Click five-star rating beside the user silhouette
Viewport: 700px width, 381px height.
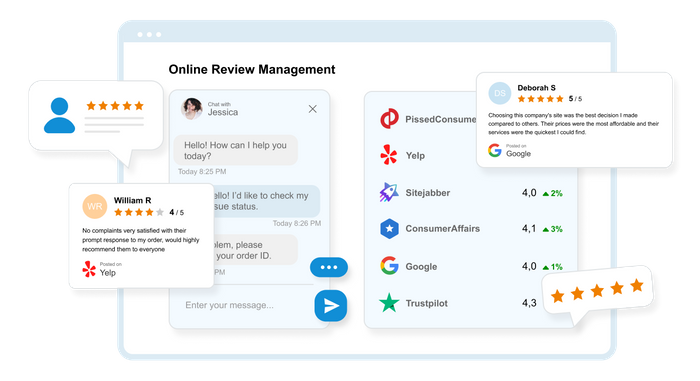tap(115, 106)
